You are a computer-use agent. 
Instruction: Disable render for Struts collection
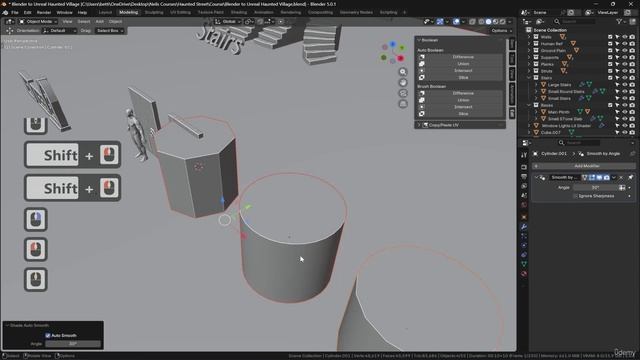point(632,71)
